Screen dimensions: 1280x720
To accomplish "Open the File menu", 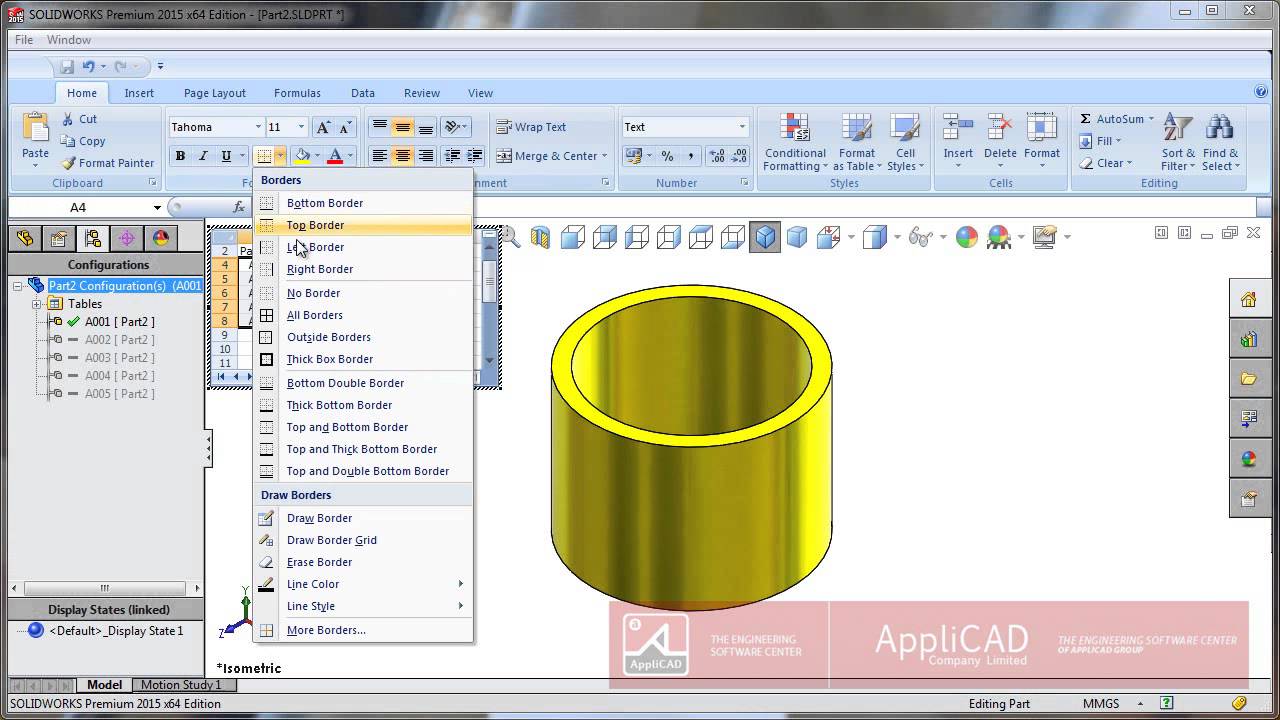I will tap(24, 40).
